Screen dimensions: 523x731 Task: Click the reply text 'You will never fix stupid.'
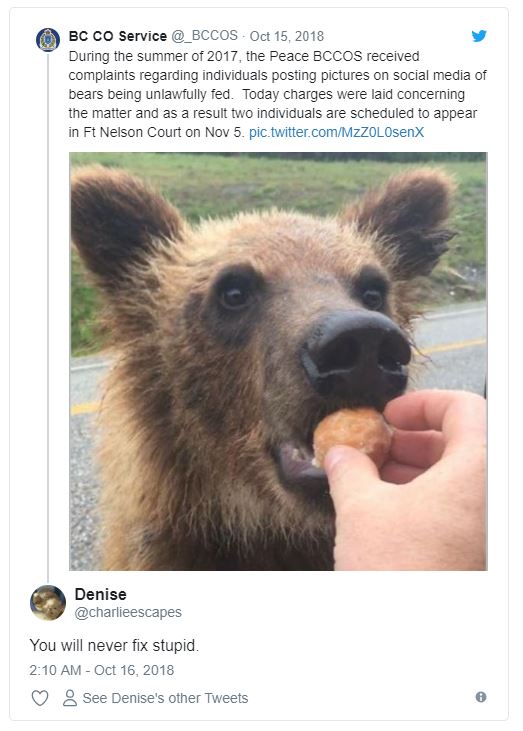pyautogui.click(x=114, y=646)
